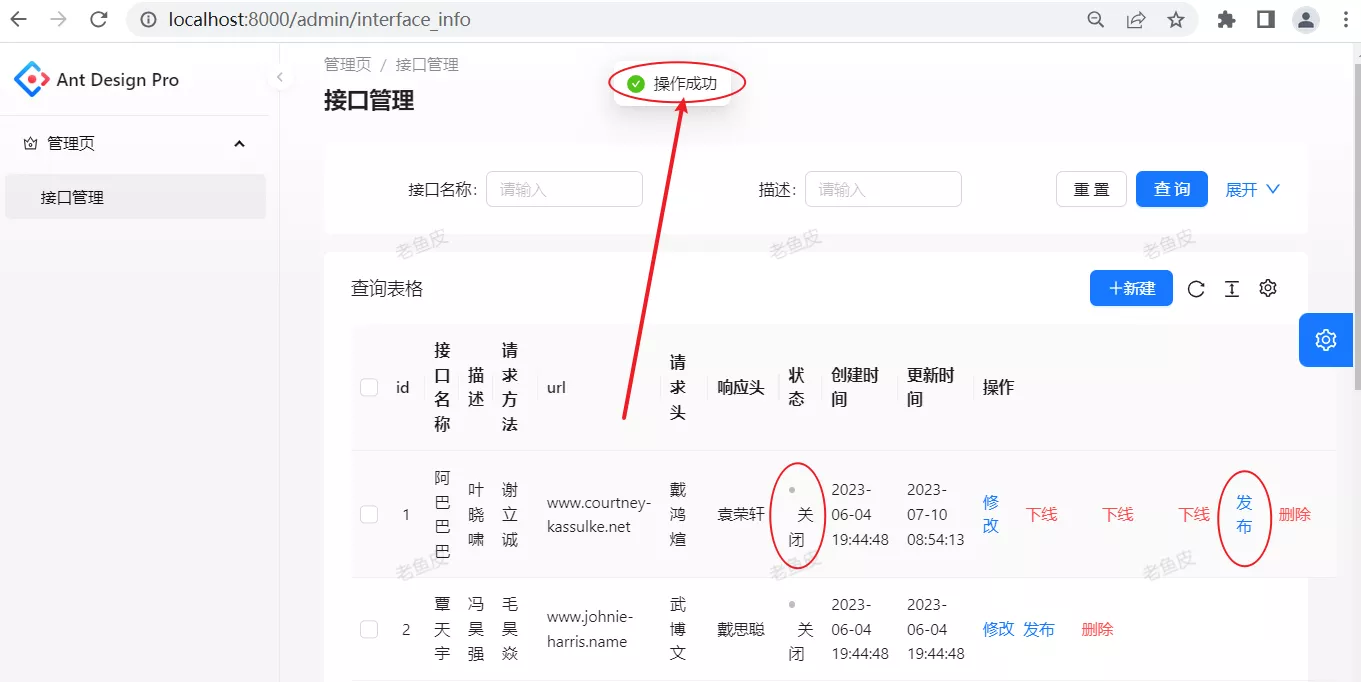Share this page via the share icon

1136,19
